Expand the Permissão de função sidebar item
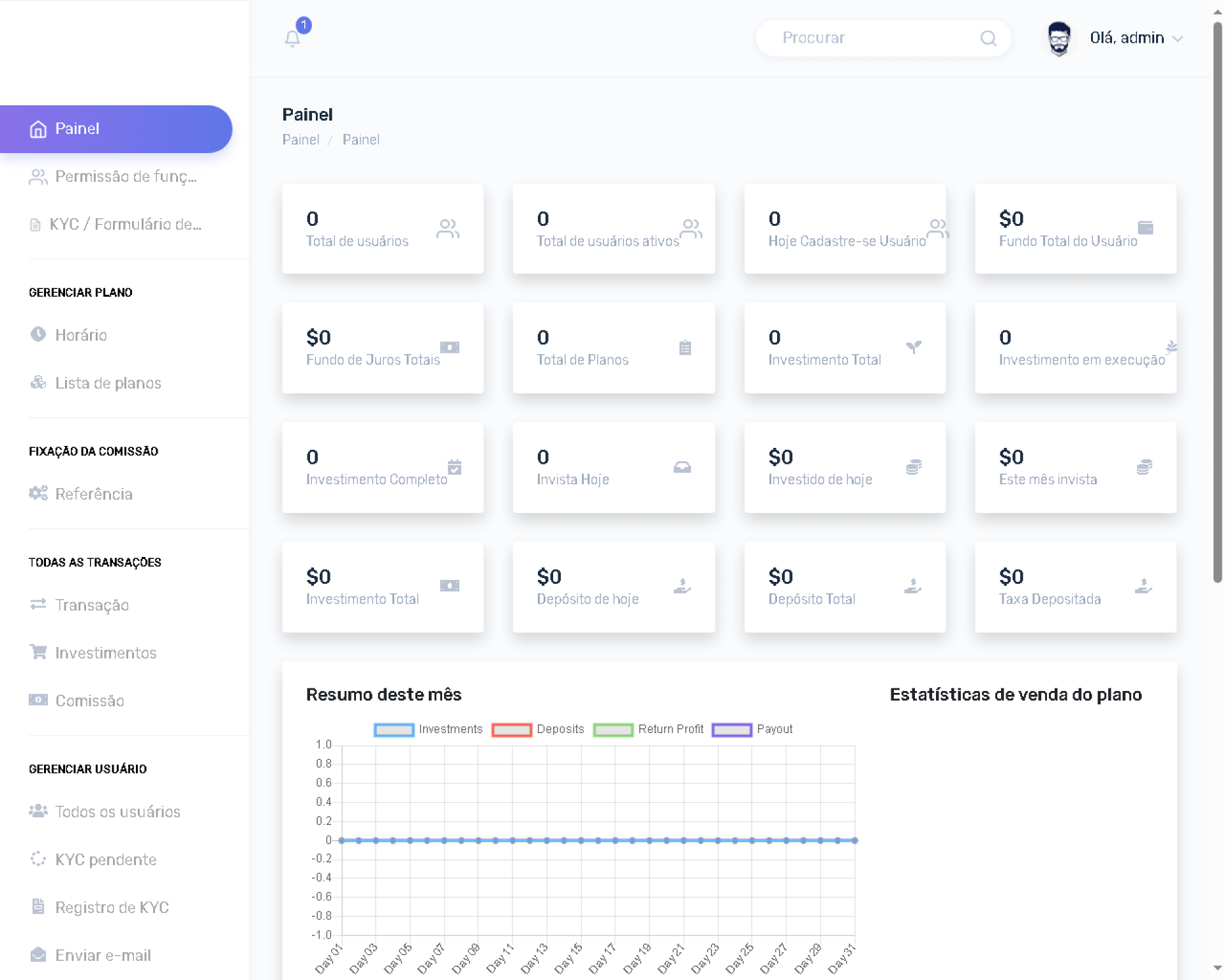This screenshot has height=980, width=1225. [x=126, y=177]
